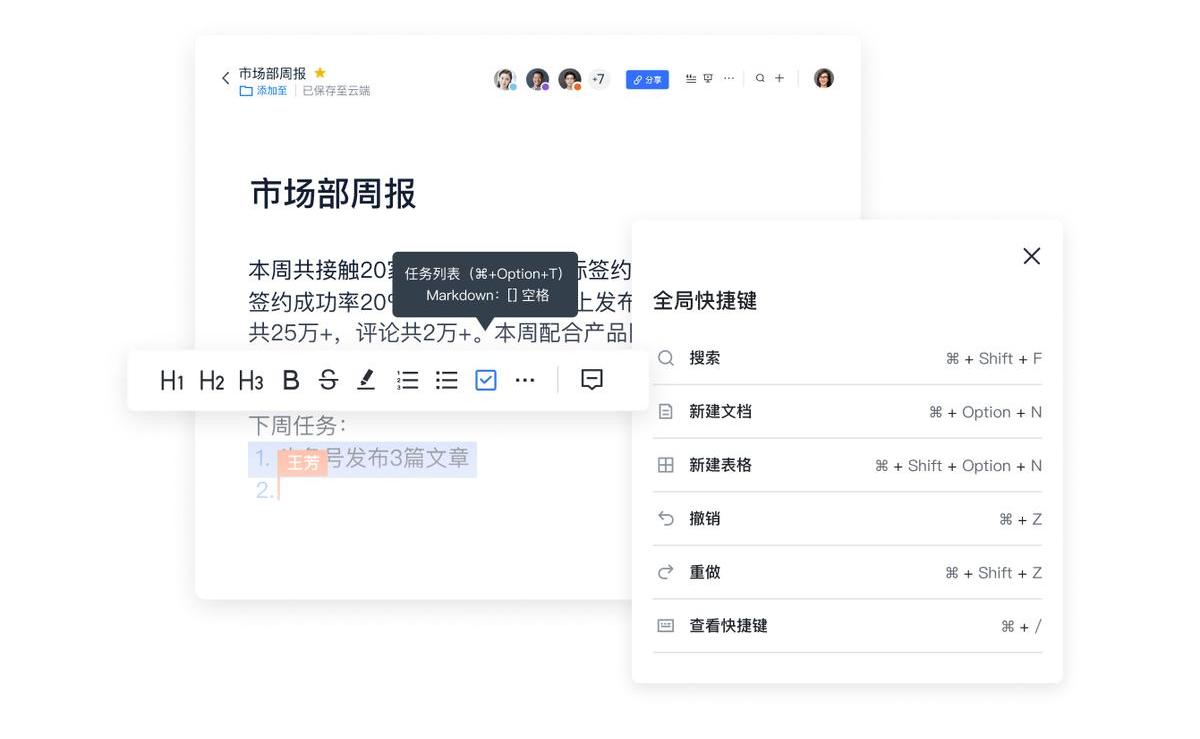Insert a bulleted list
The height and width of the screenshot is (739, 1200).
[446, 380]
